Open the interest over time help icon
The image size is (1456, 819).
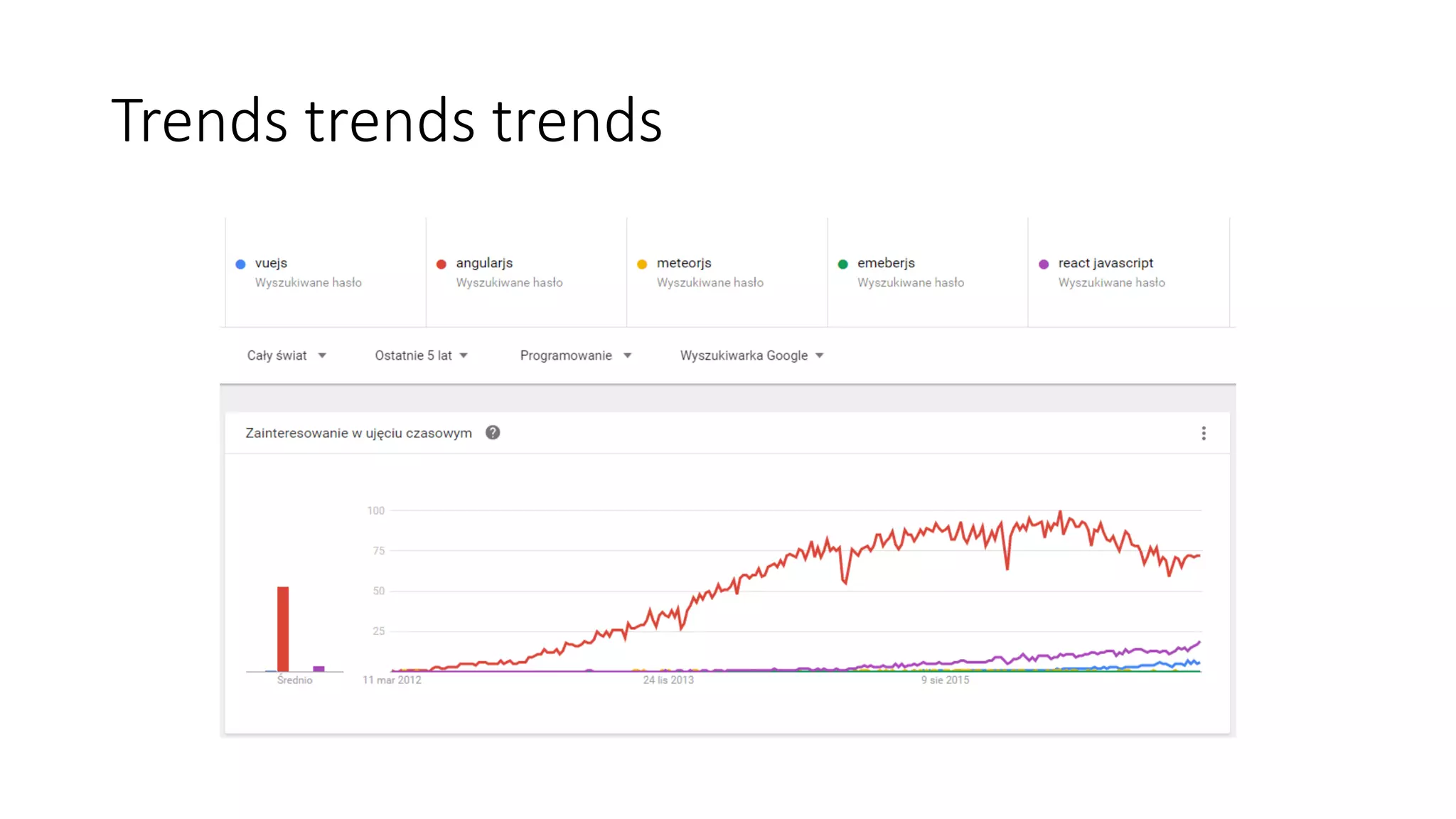[493, 432]
